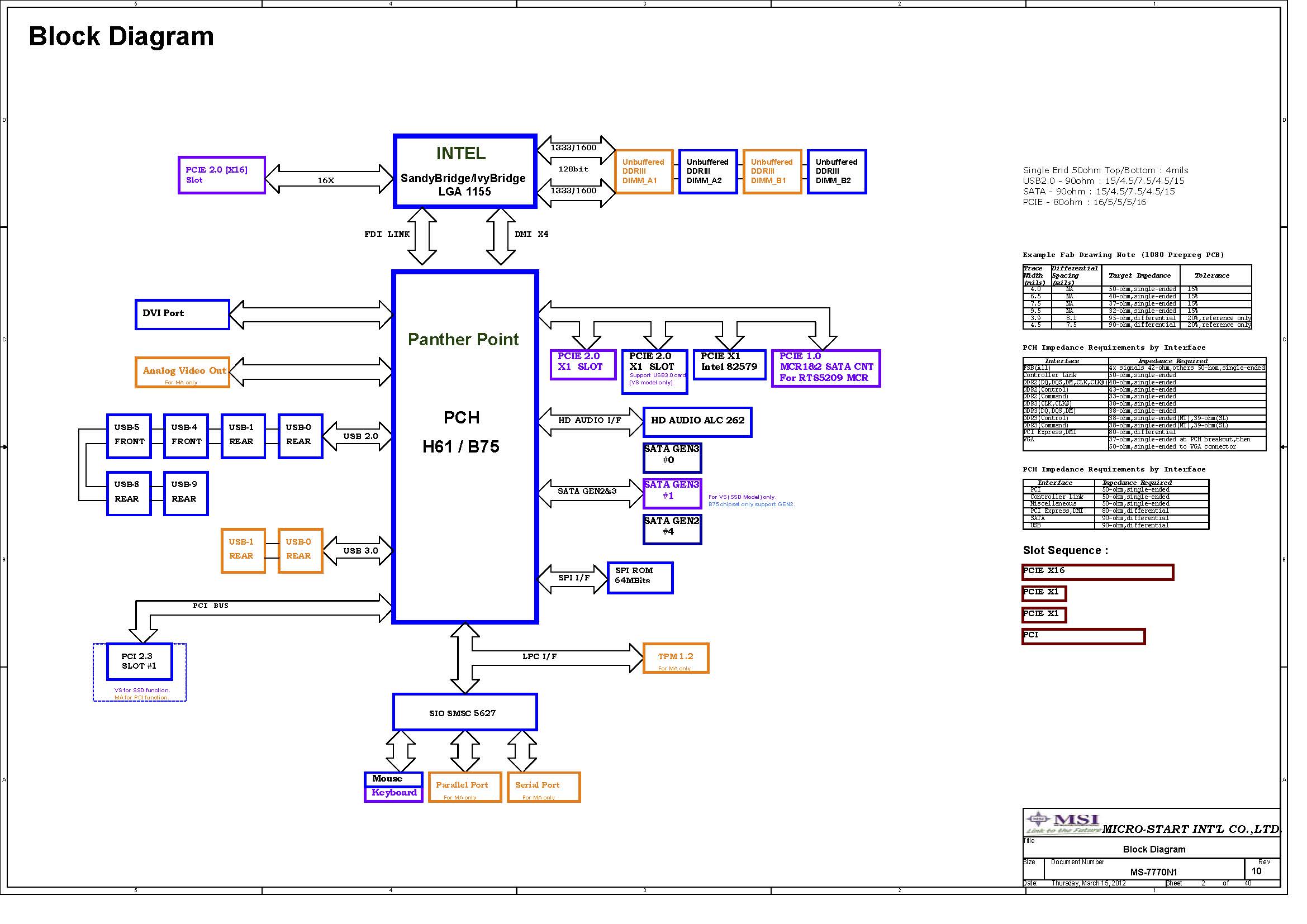
Task: Select the PCI slot sequence box
Action: click(1084, 636)
